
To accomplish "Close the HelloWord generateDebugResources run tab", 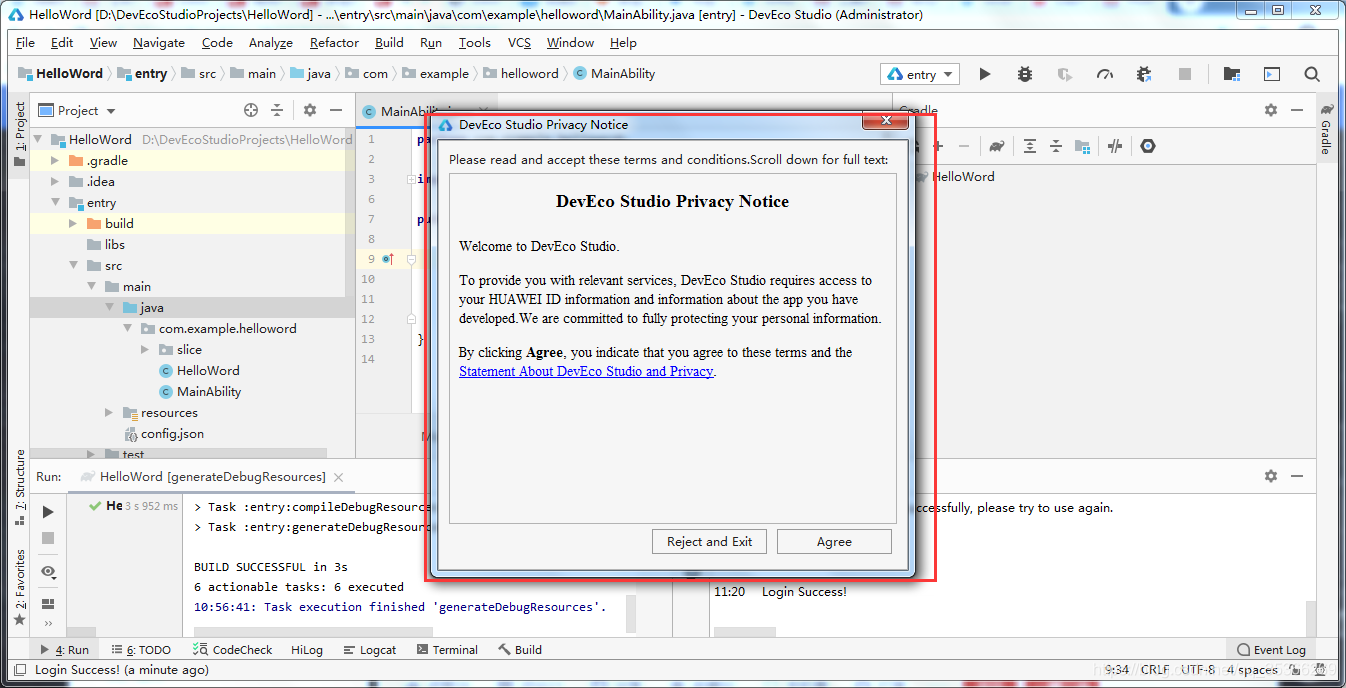I will [x=338, y=477].
